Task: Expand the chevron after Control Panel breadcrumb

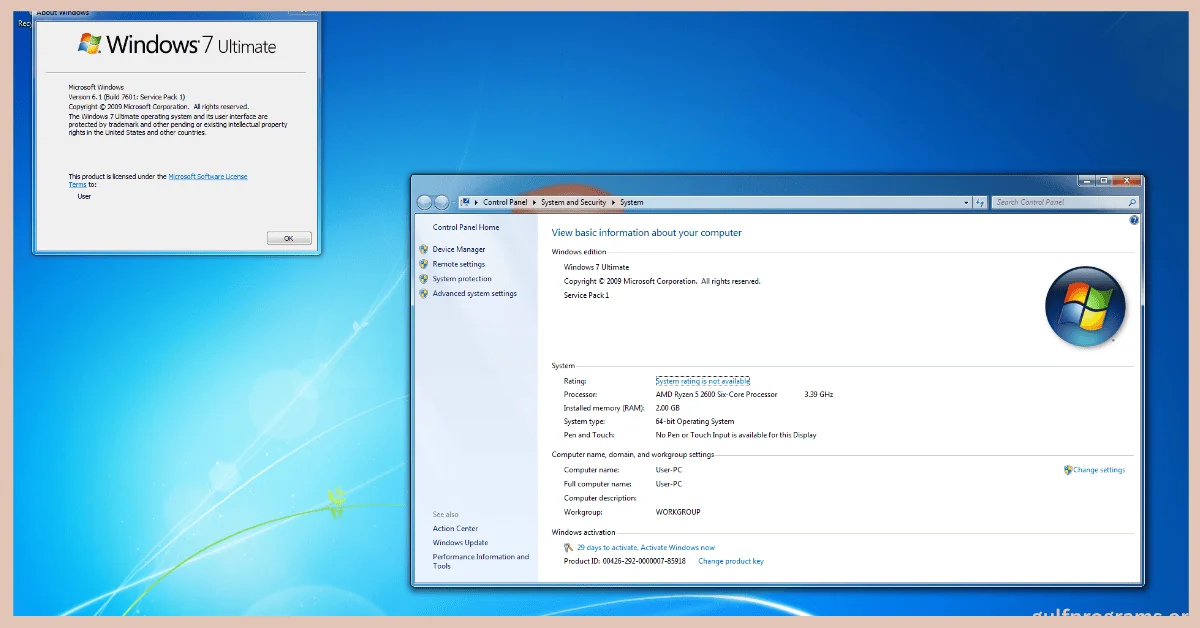Action: (532, 202)
